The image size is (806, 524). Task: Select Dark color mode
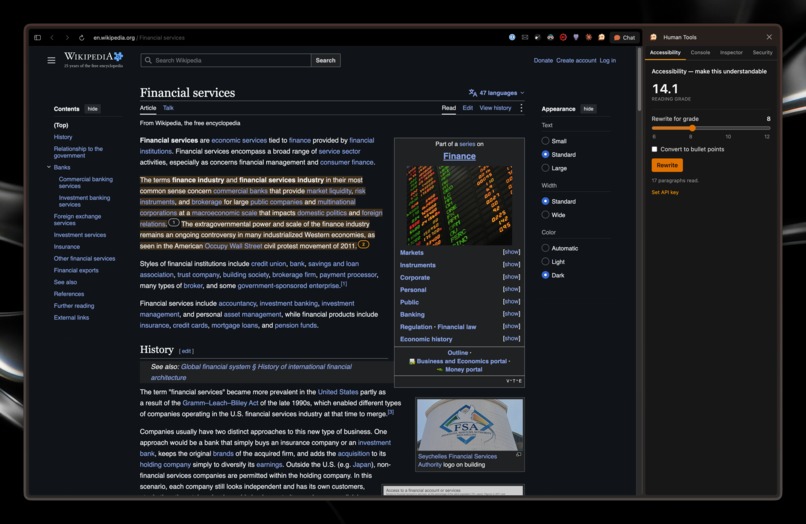(545, 275)
